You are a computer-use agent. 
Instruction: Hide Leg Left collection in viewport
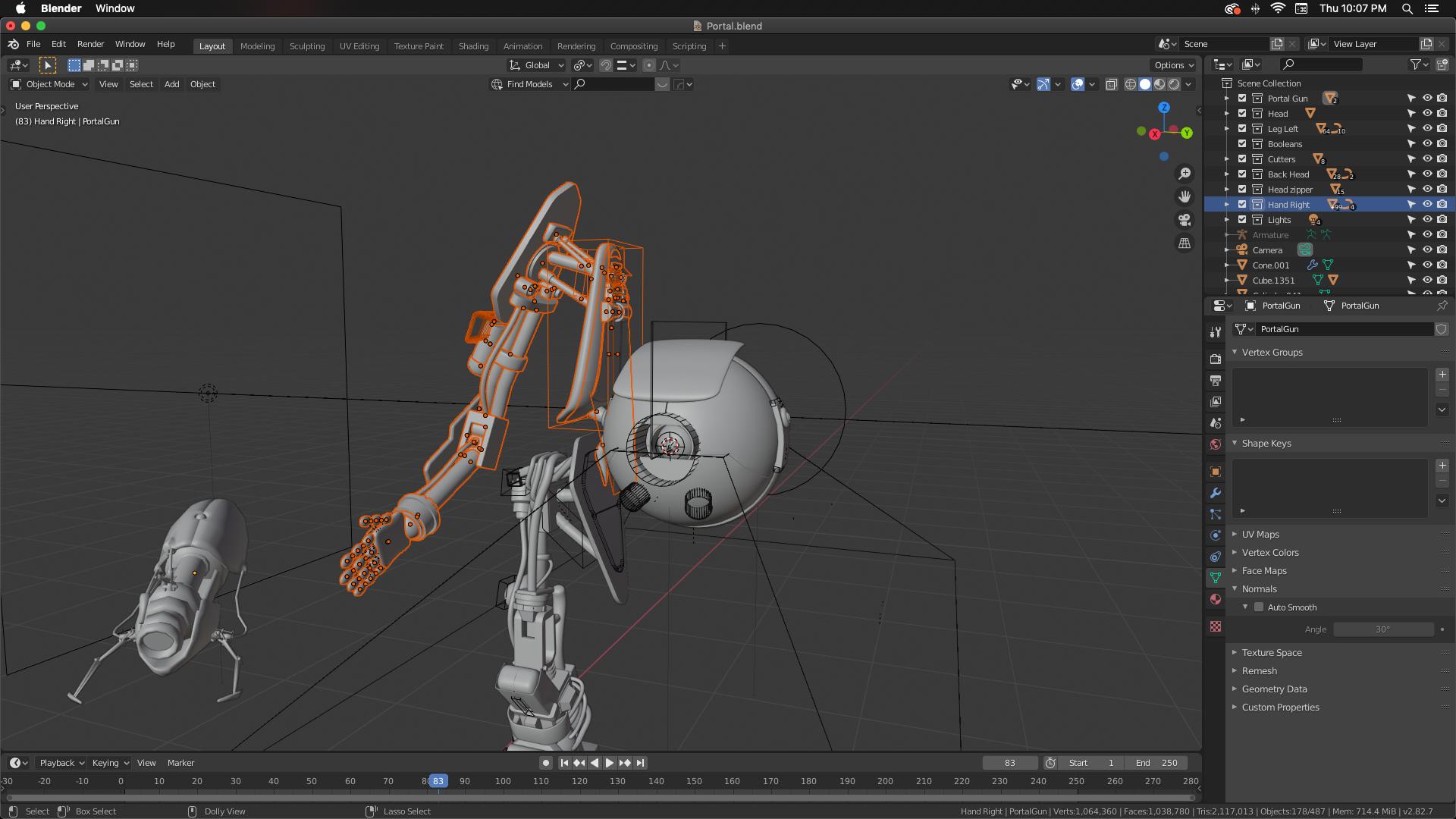(1427, 129)
